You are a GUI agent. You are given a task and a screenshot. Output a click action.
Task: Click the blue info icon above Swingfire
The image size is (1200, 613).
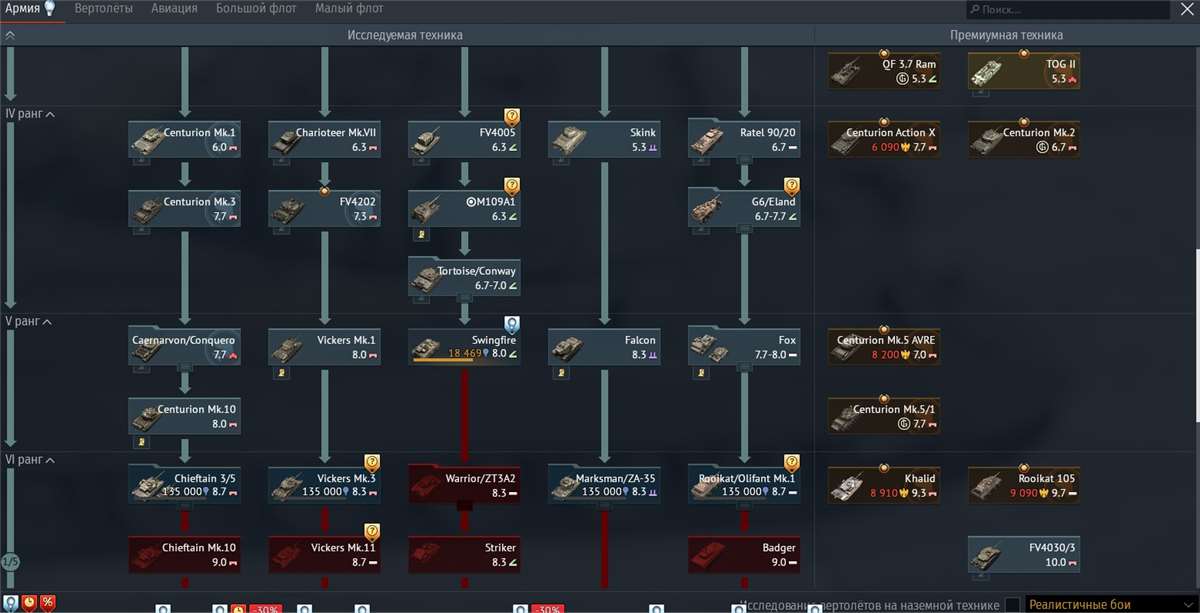click(x=511, y=323)
